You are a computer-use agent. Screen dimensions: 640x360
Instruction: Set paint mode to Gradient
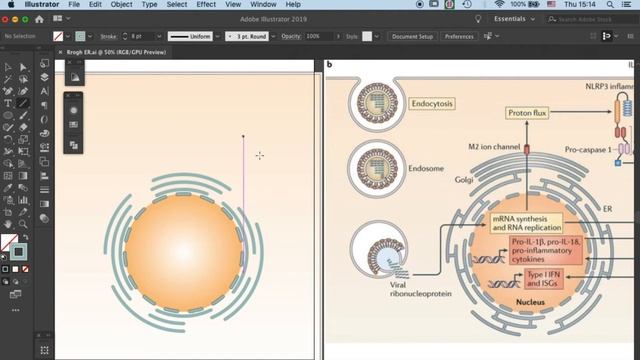pyautogui.click(x=16, y=269)
